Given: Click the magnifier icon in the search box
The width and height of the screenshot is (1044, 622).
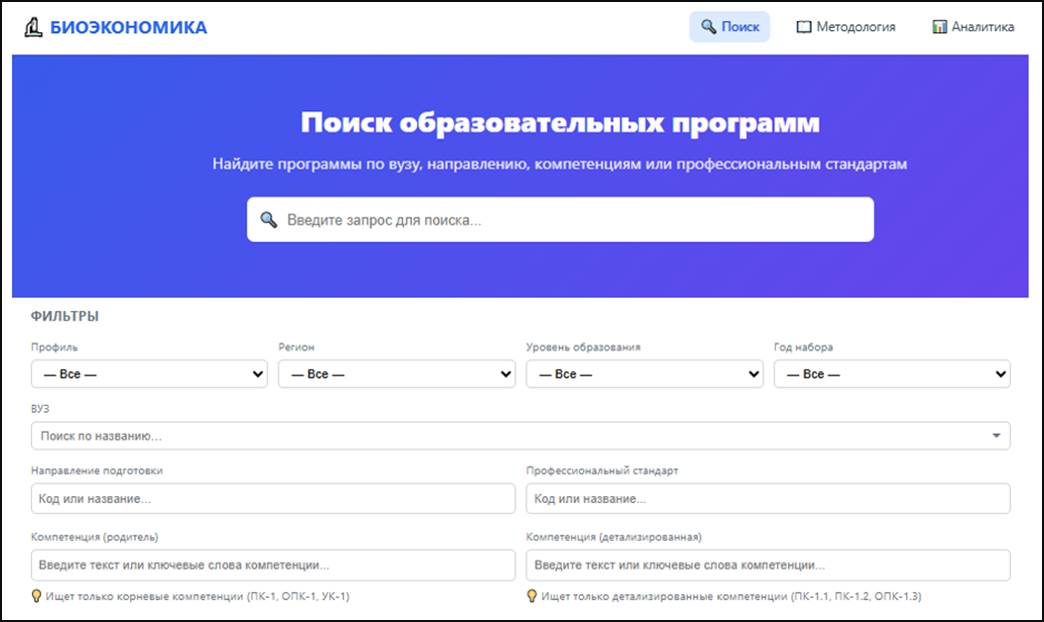Looking at the screenshot, I should tap(269, 219).
